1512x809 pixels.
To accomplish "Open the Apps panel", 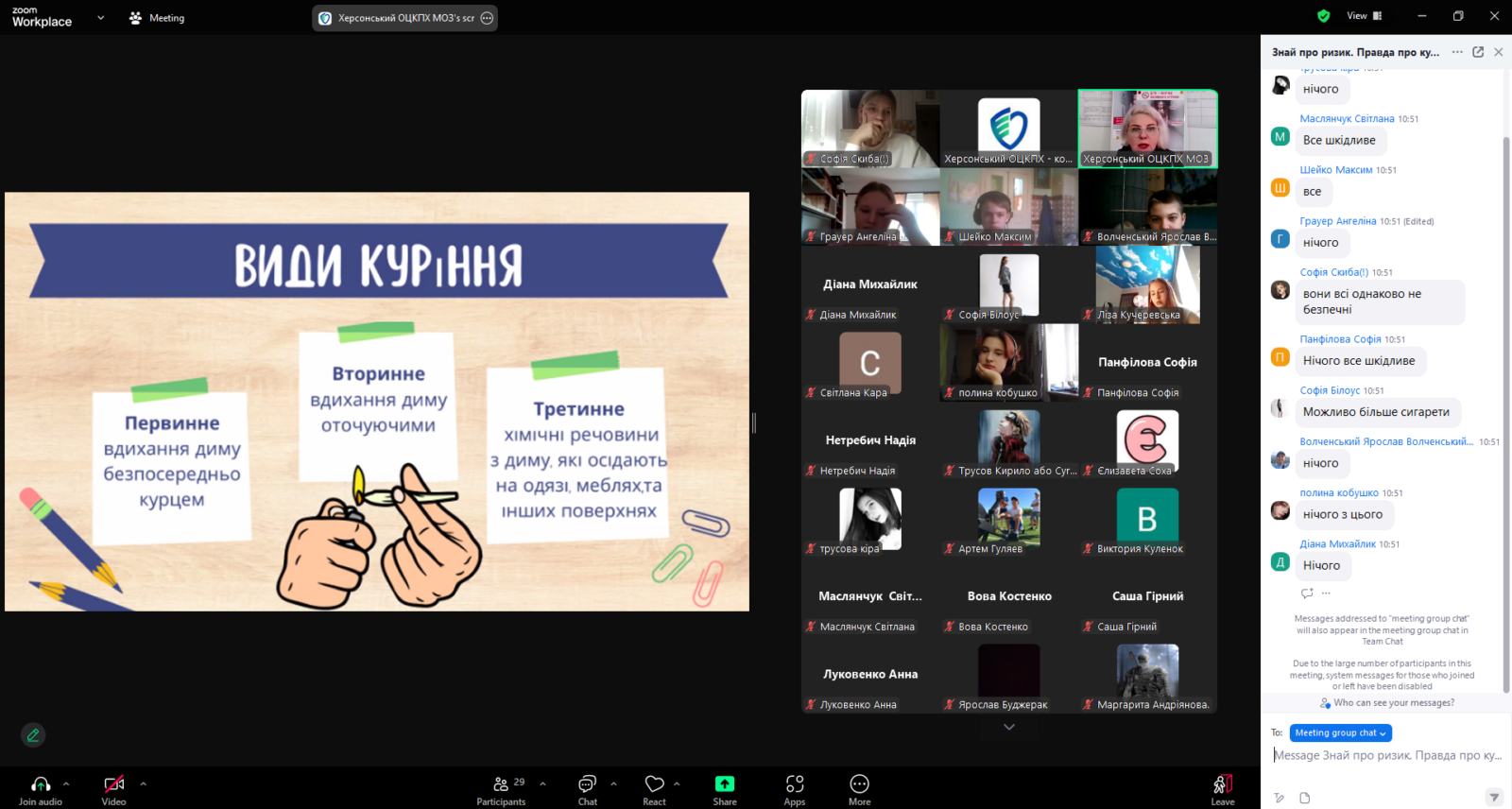I will point(794,784).
